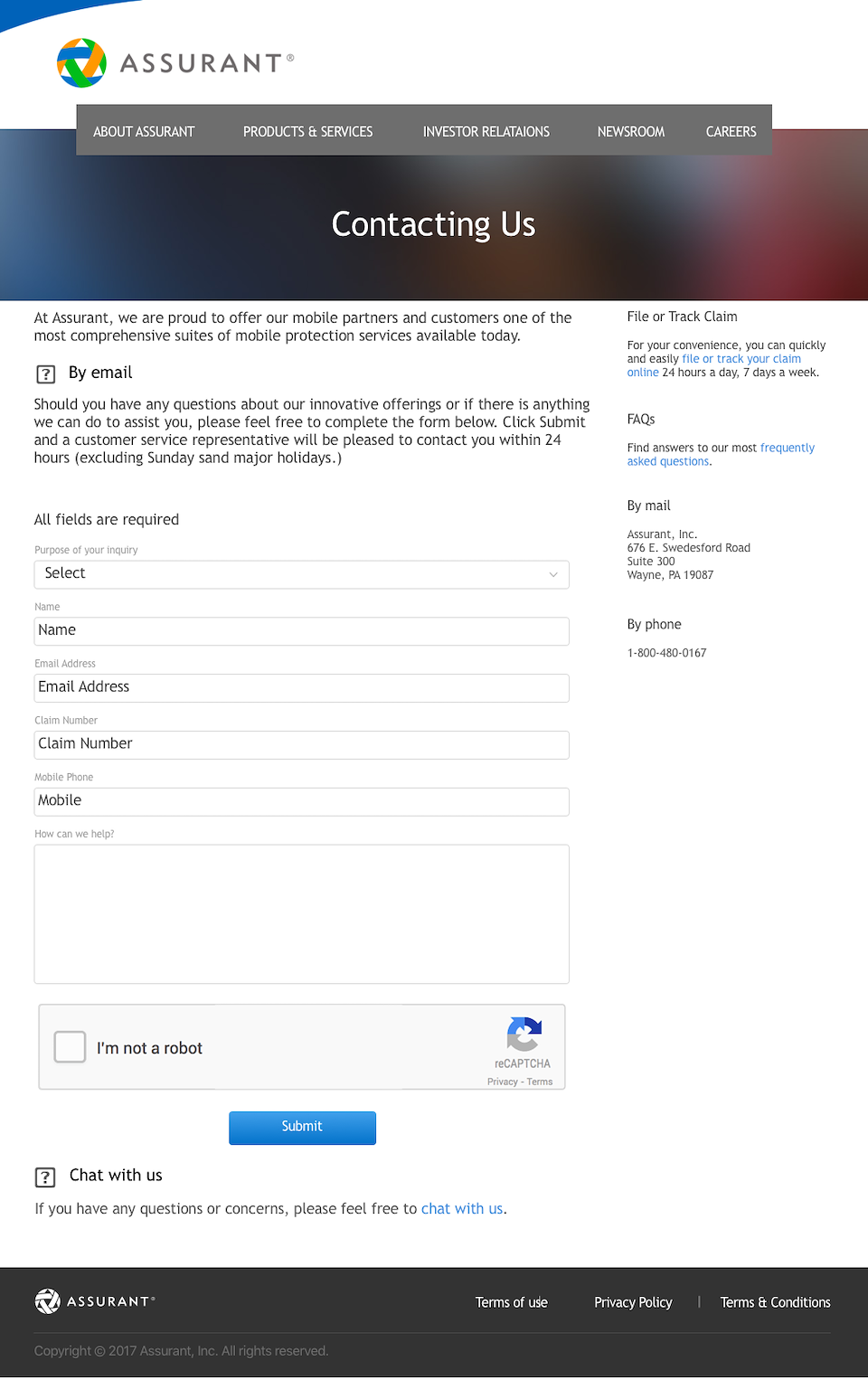The height and width of the screenshot is (1380, 868).
Task: Click the FAQs heading in sidebar
Action: (641, 420)
